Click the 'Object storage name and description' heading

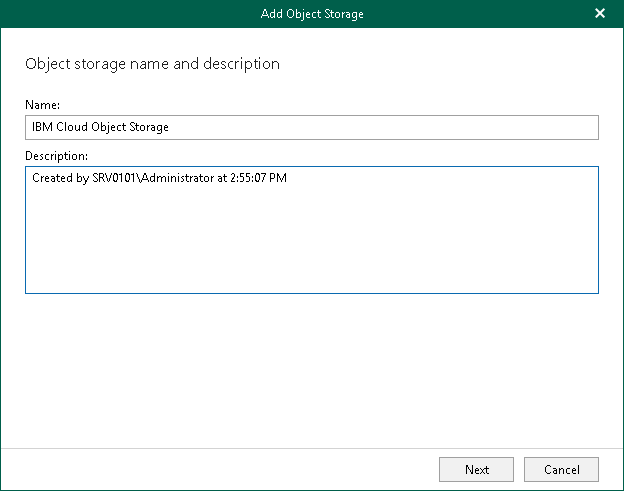(152, 64)
